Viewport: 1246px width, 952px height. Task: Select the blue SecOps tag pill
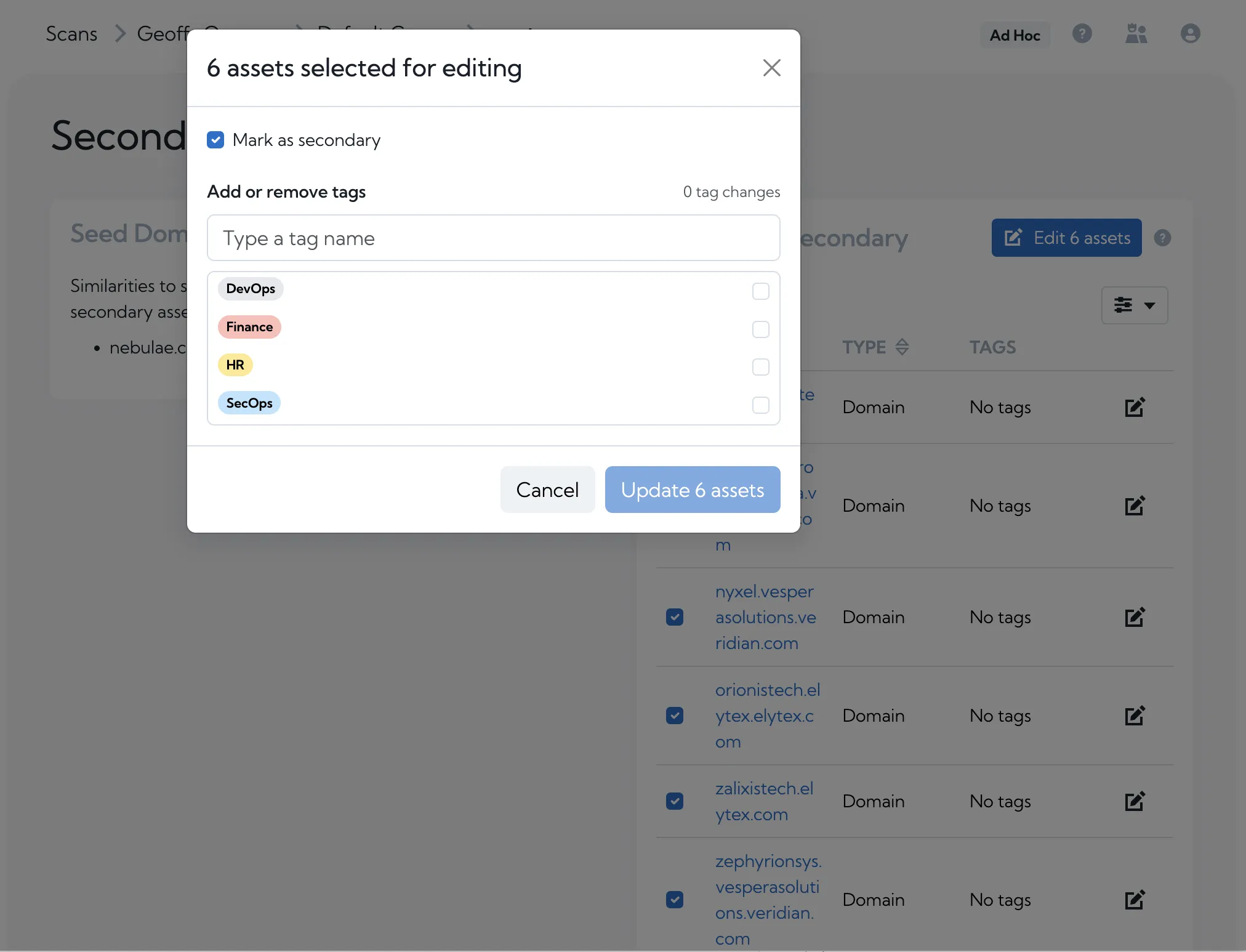[x=249, y=403]
